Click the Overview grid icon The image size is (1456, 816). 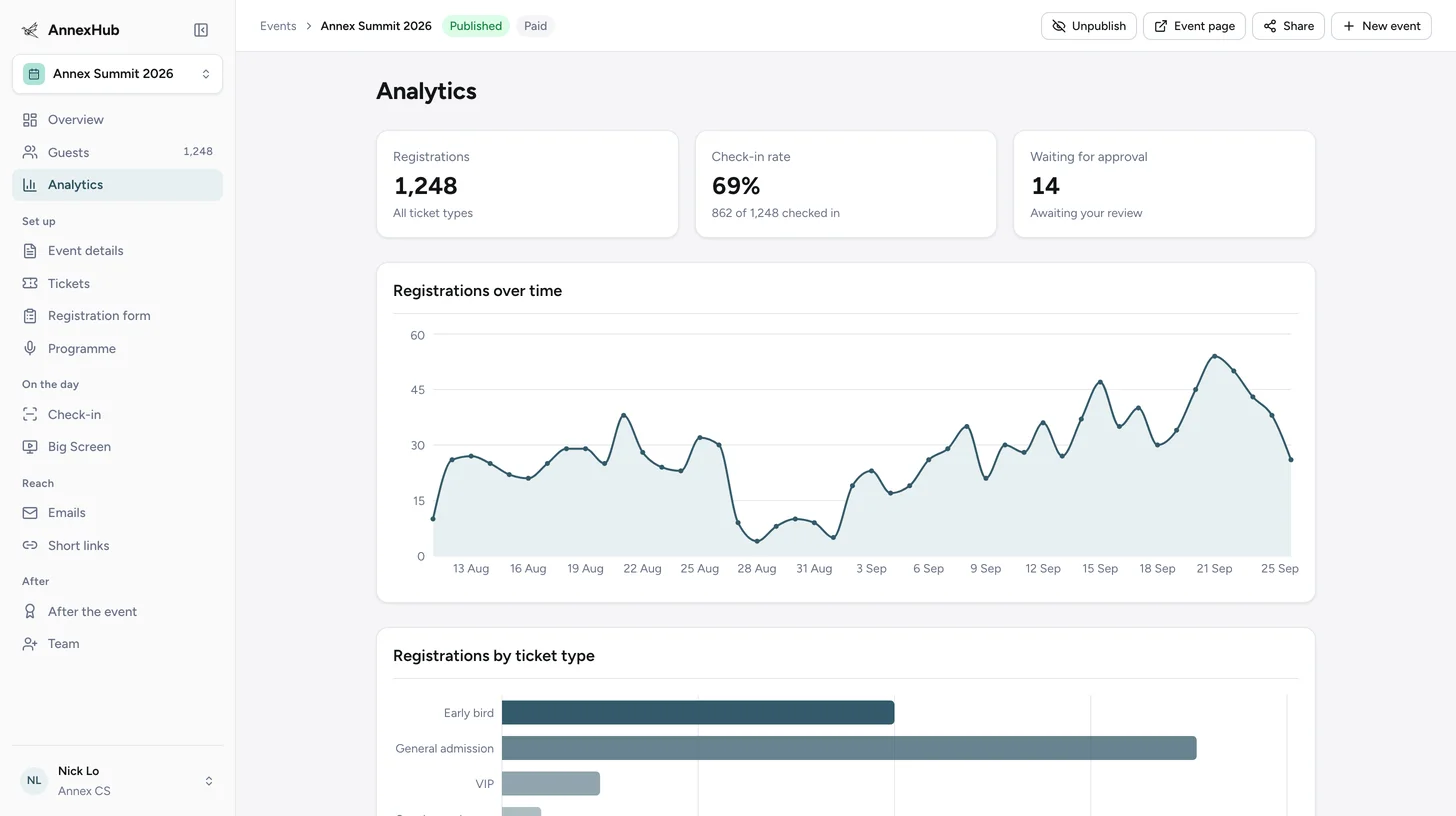(30, 120)
